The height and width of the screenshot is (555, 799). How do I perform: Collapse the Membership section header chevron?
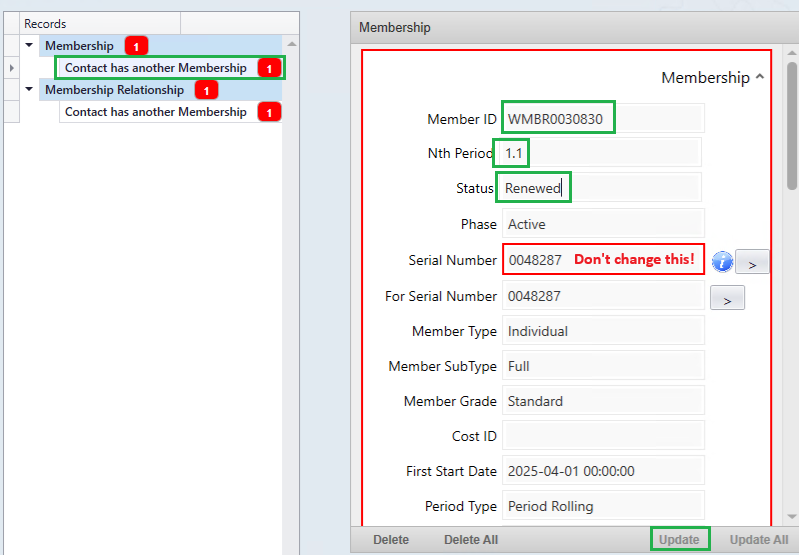[x=760, y=77]
